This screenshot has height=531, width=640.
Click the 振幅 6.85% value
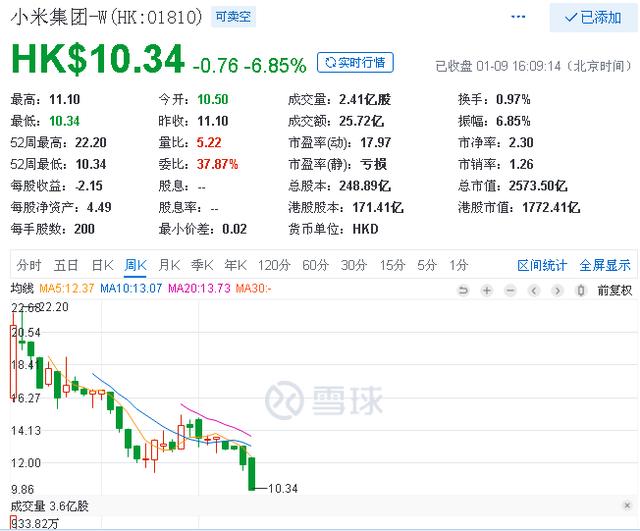coord(513,121)
